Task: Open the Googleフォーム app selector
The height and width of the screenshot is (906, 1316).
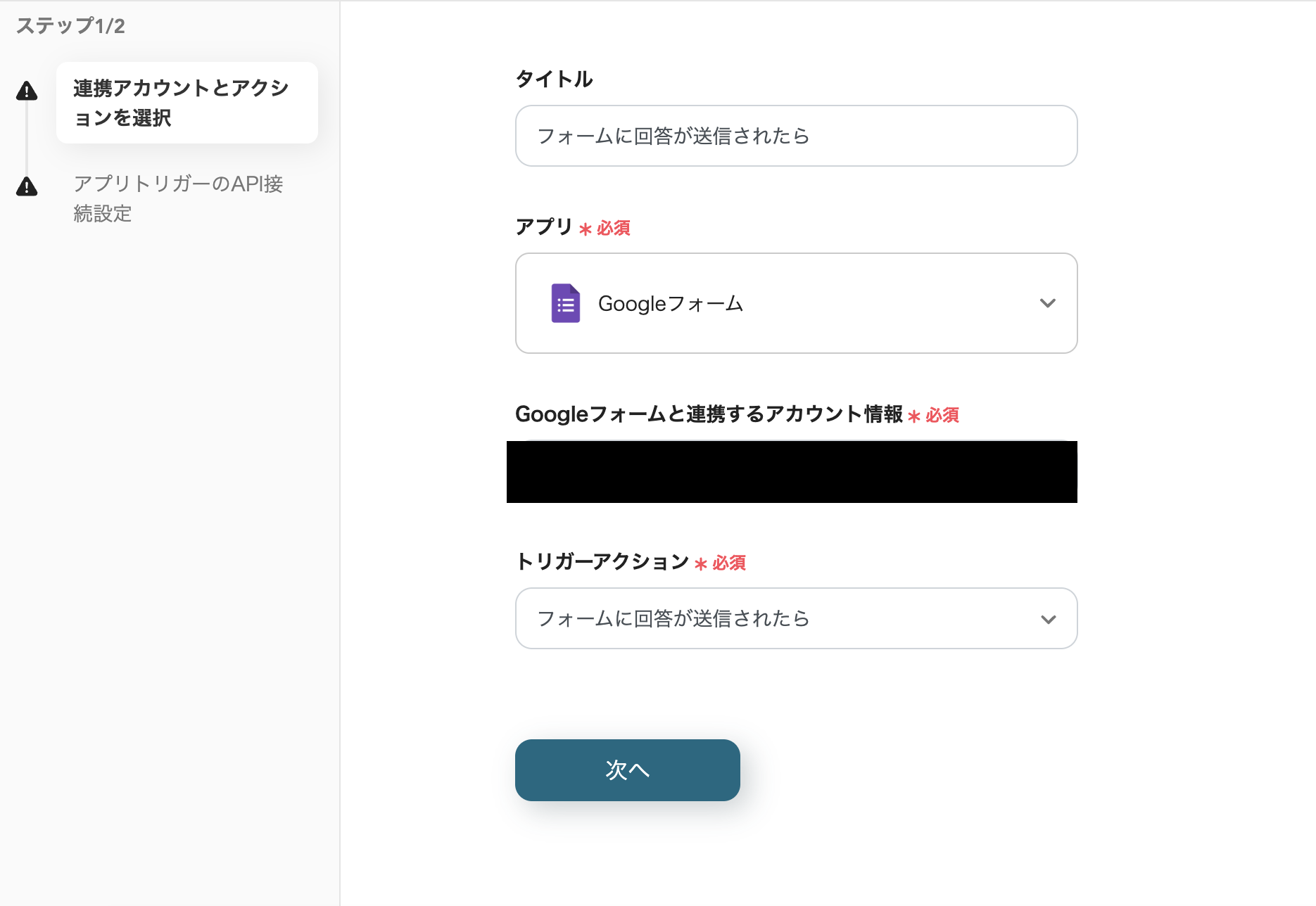Action: coord(796,303)
